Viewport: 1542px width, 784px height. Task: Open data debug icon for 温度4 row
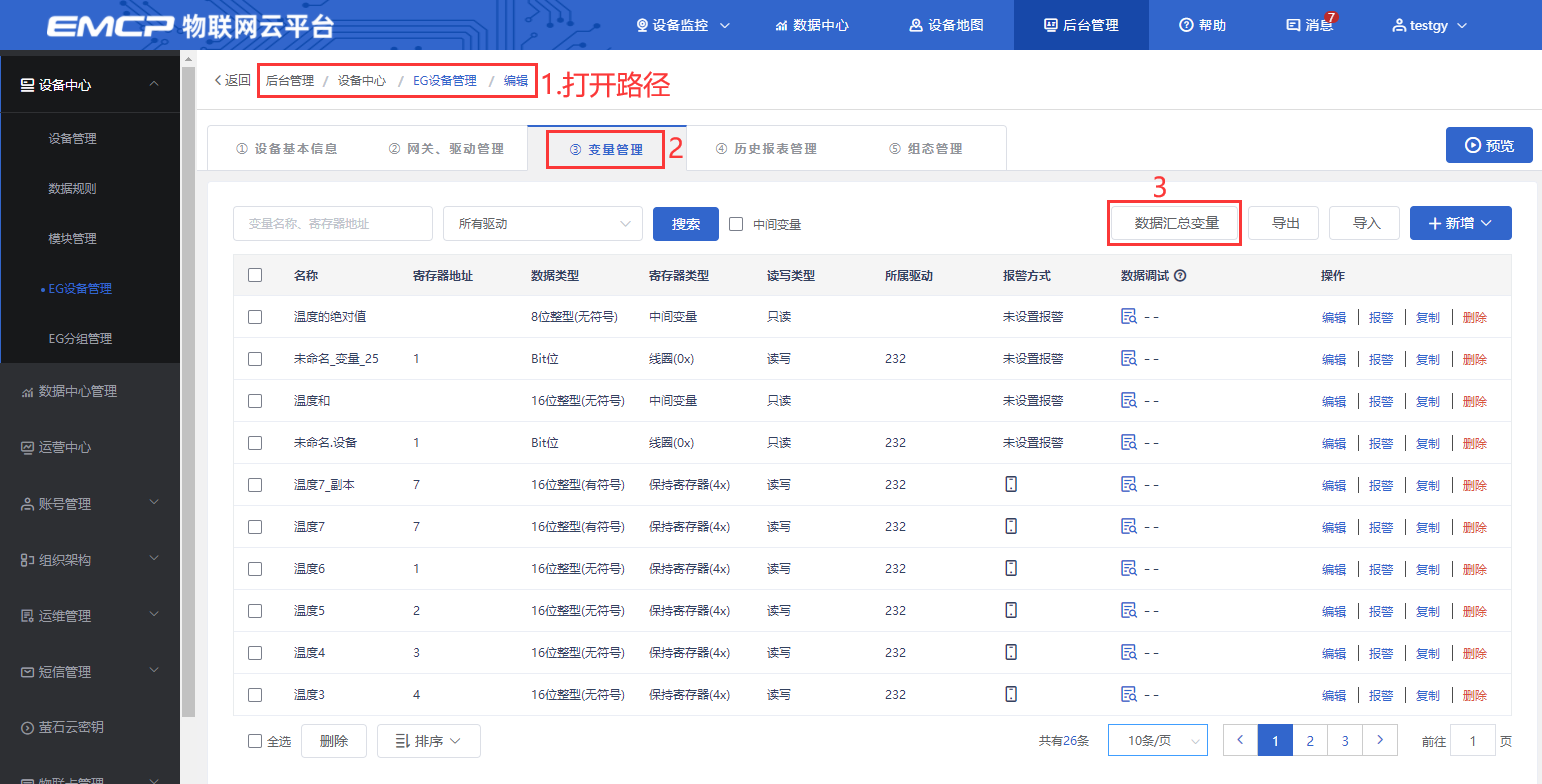[x=1129, y=652]
